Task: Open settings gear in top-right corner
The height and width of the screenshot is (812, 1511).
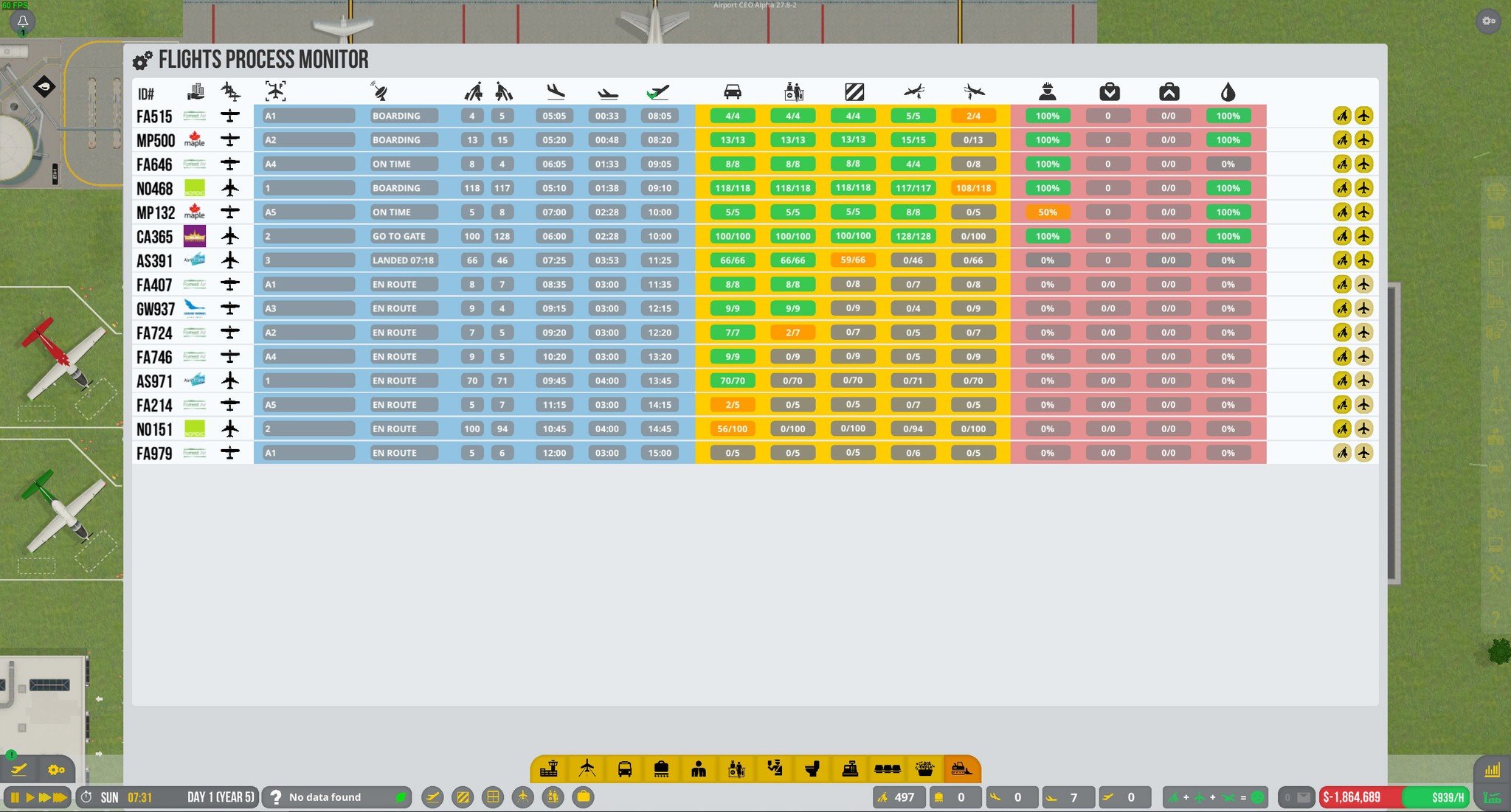Action: [x=1489, y=21]
